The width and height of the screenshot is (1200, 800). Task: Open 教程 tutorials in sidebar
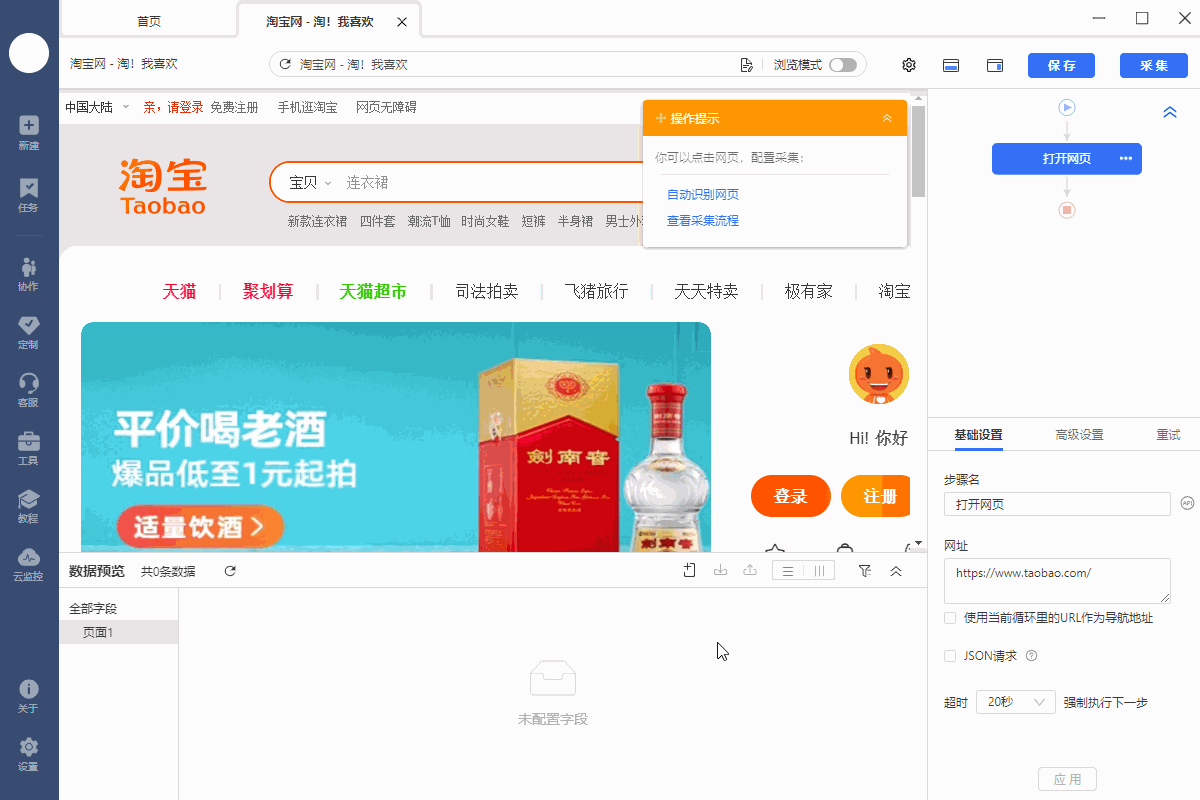[29, 505]
